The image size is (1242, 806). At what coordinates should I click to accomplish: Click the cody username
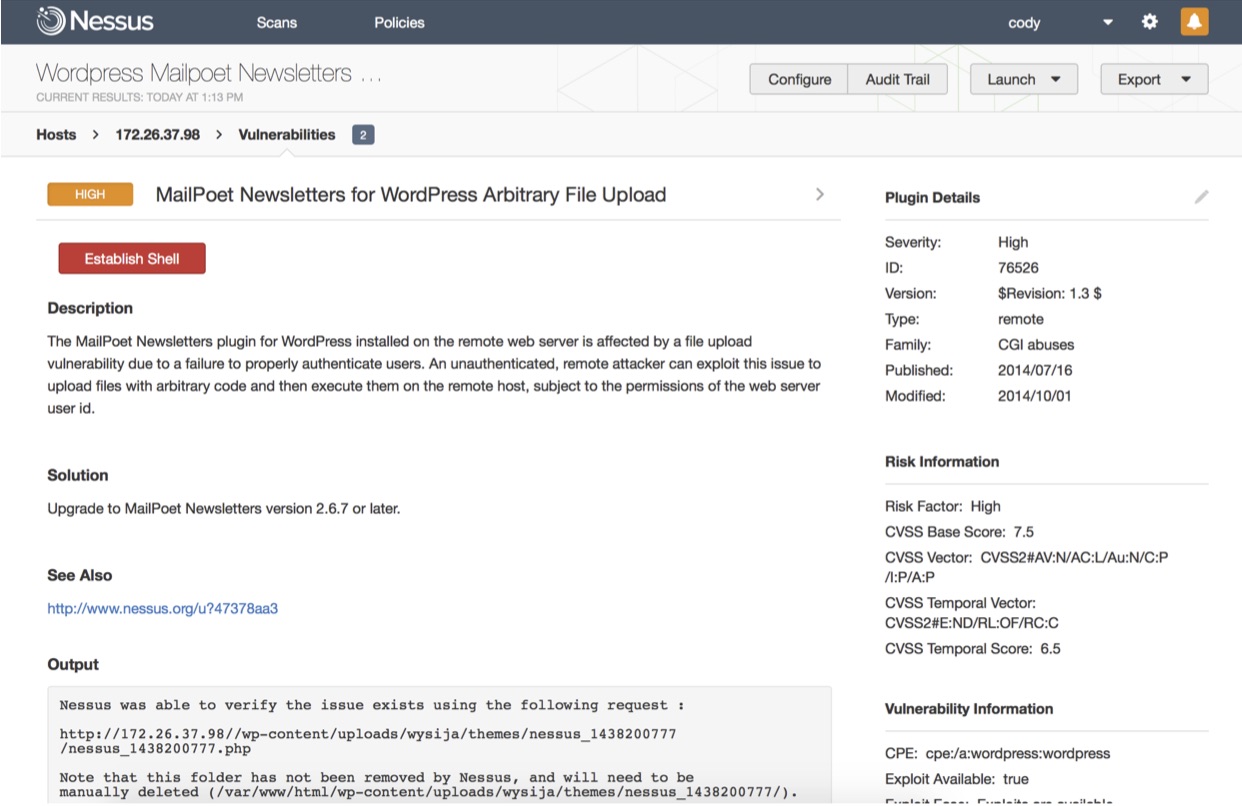(x=1024, y=23)
